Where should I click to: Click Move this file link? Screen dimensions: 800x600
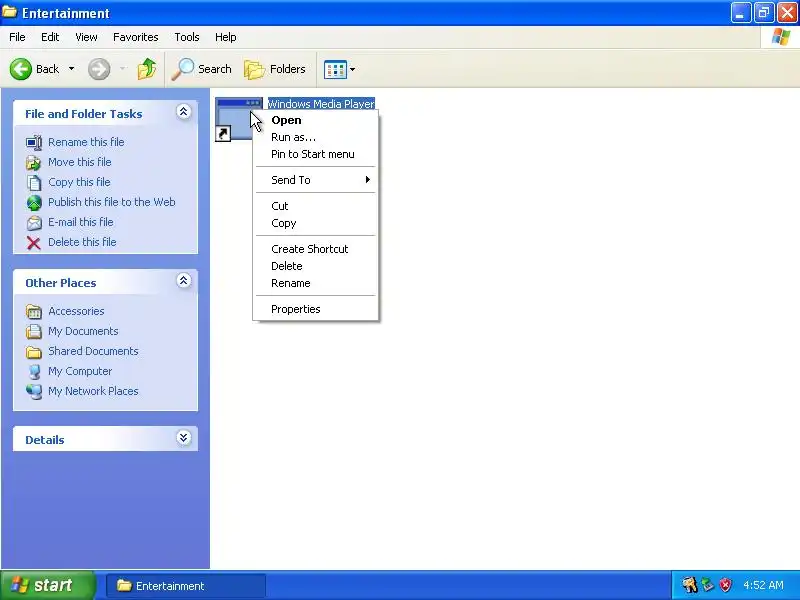tap(80, 162)
